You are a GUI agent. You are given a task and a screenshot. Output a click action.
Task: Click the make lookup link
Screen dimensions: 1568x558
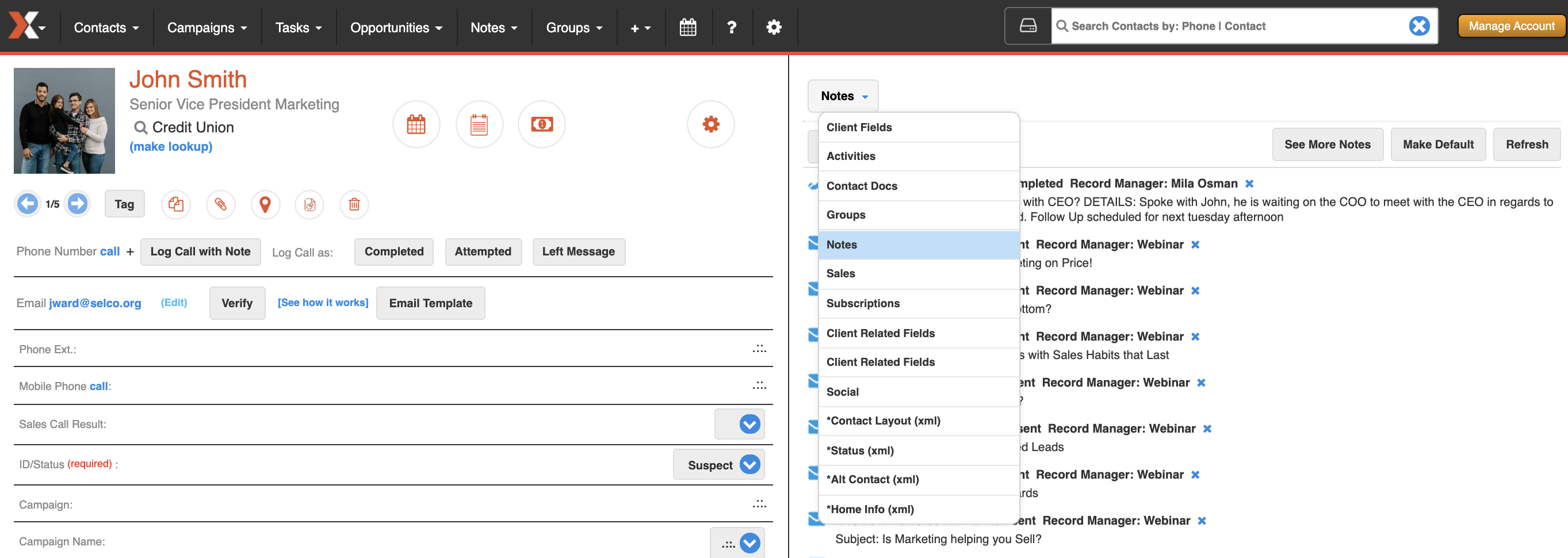tap(171, 147)
